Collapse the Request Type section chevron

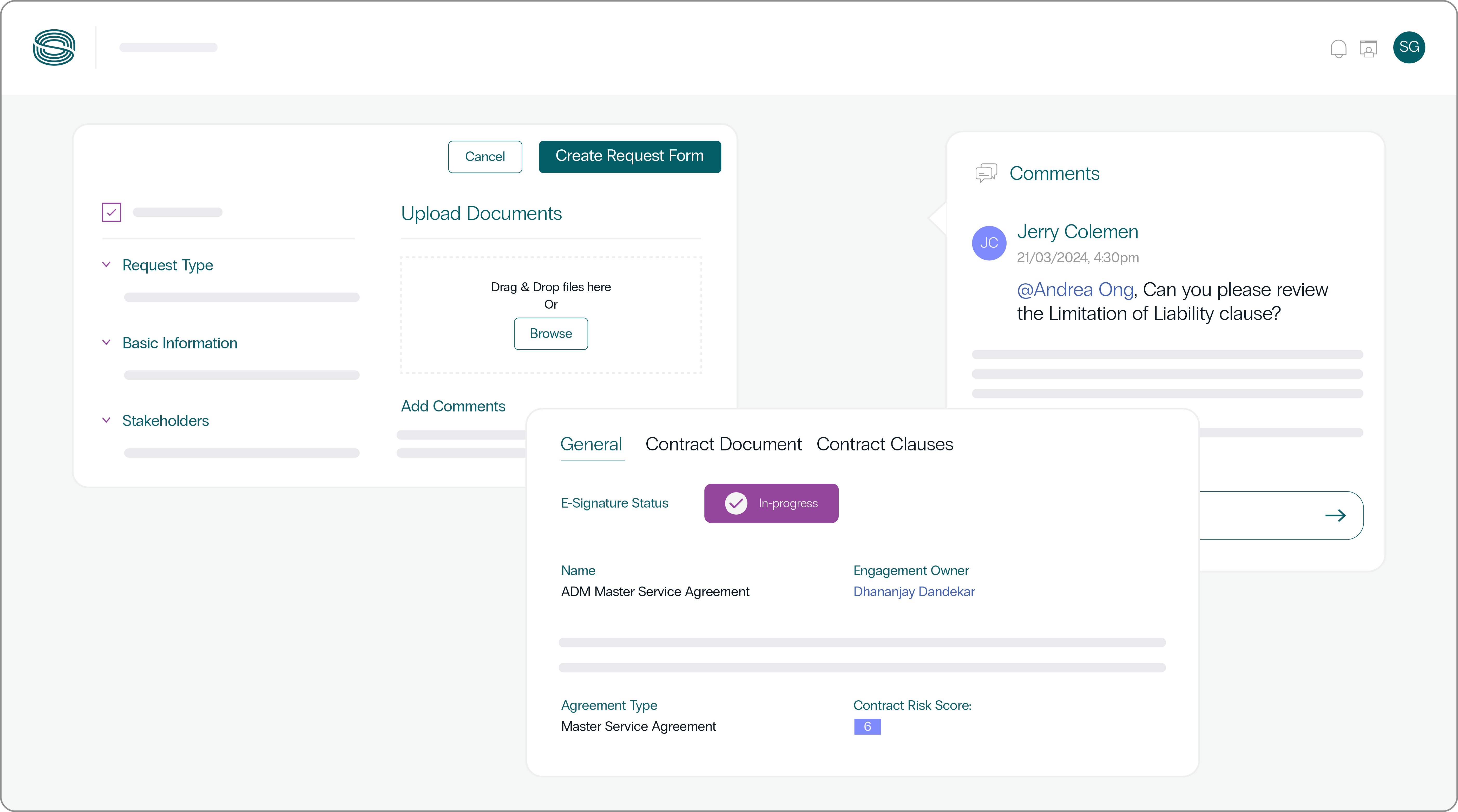pos(106,265)
